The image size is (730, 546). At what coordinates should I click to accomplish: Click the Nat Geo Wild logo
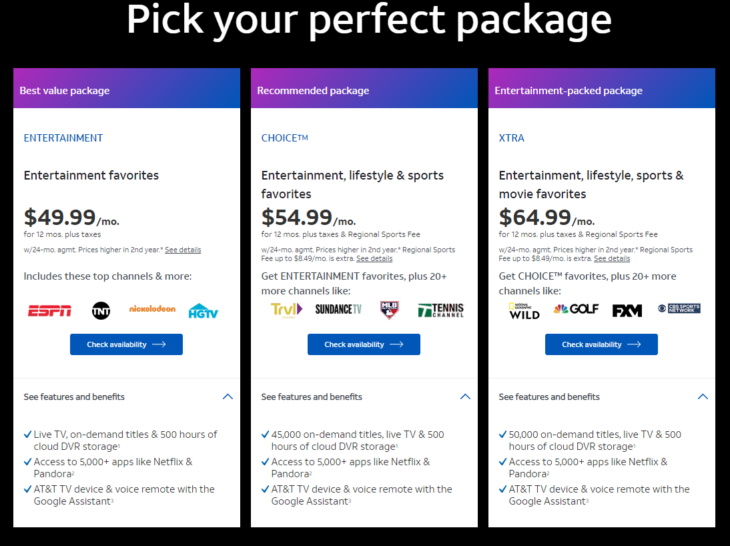524,311
